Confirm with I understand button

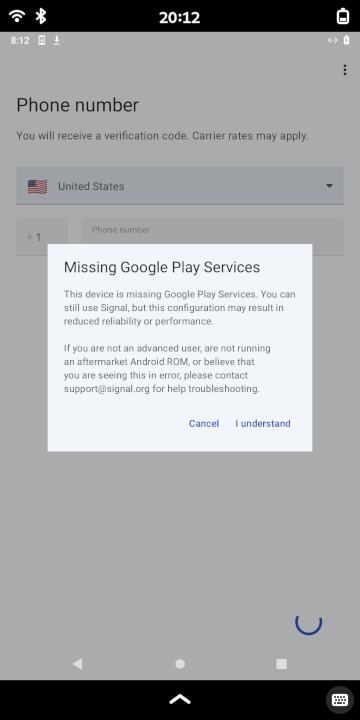tap(263, 423)
